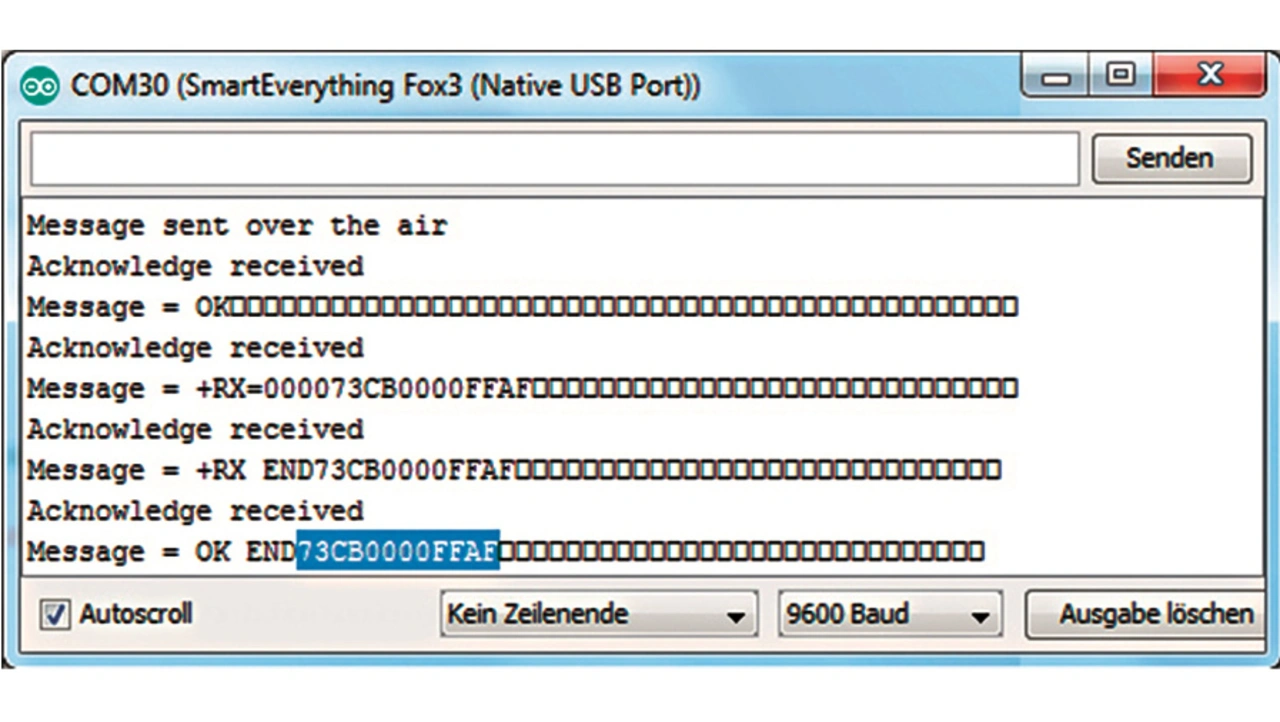Expand the 9600 Baud rate dropdown
Viewport: 1280px width, 722px height.
[x=890, y=614]
